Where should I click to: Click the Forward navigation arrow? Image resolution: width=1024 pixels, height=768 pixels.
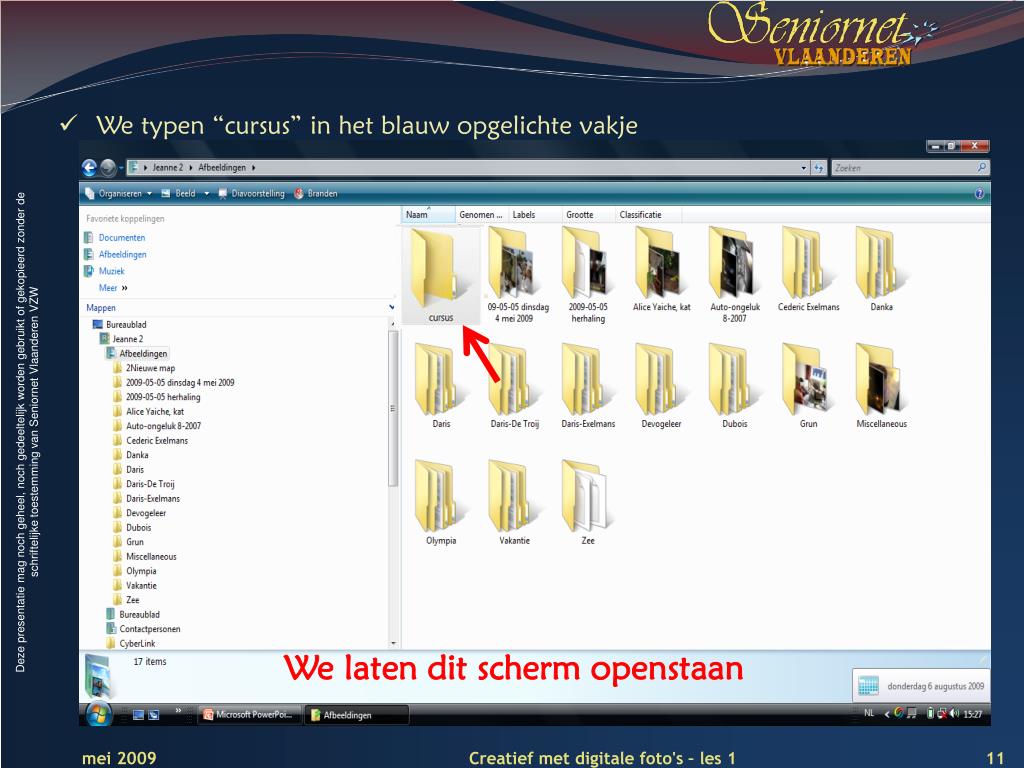[x=108, y=168]
